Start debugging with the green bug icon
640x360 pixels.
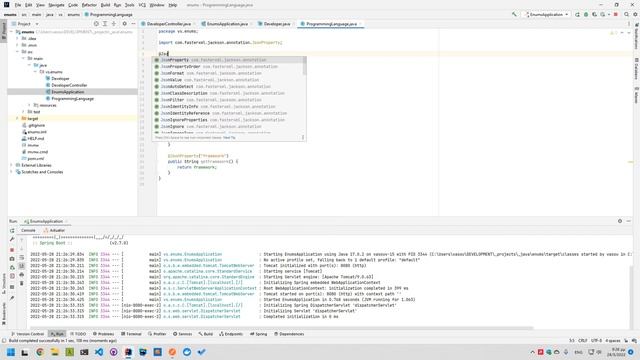click(x=586, y=14)
